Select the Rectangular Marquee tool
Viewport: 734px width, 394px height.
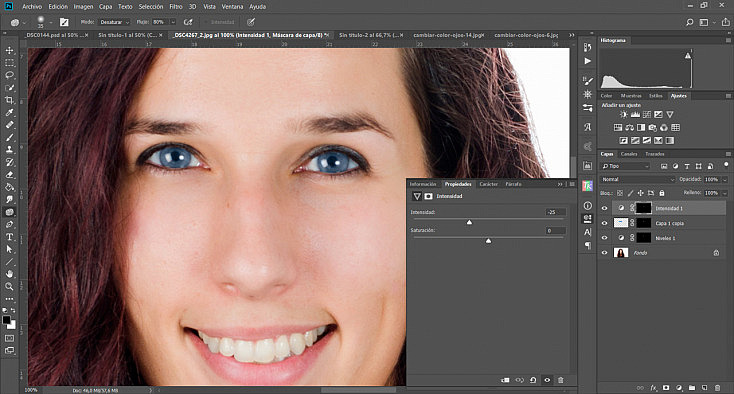click(9, 63)
